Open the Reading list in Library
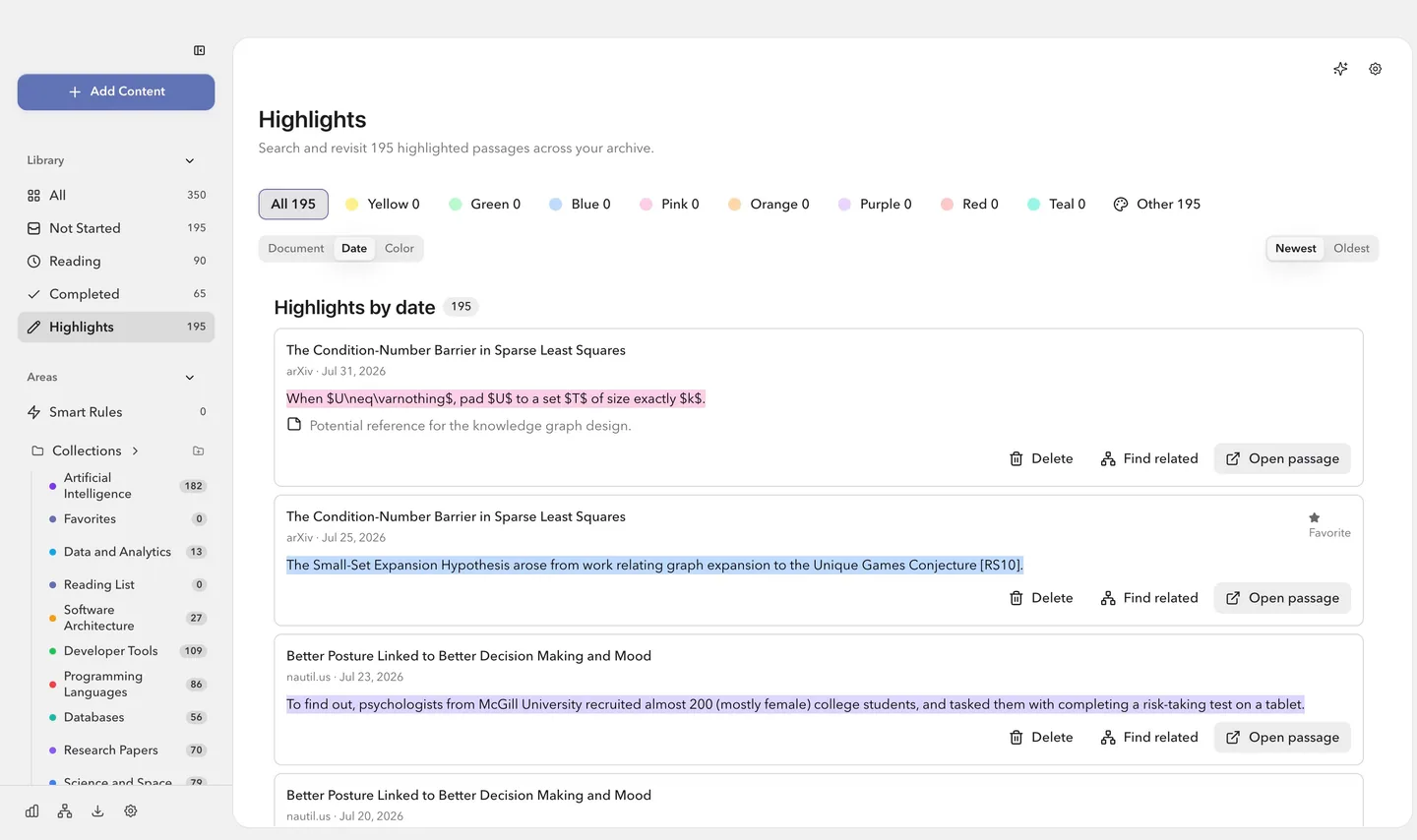This screenshot has width=1417, height=840. click(x=116, y=261)
